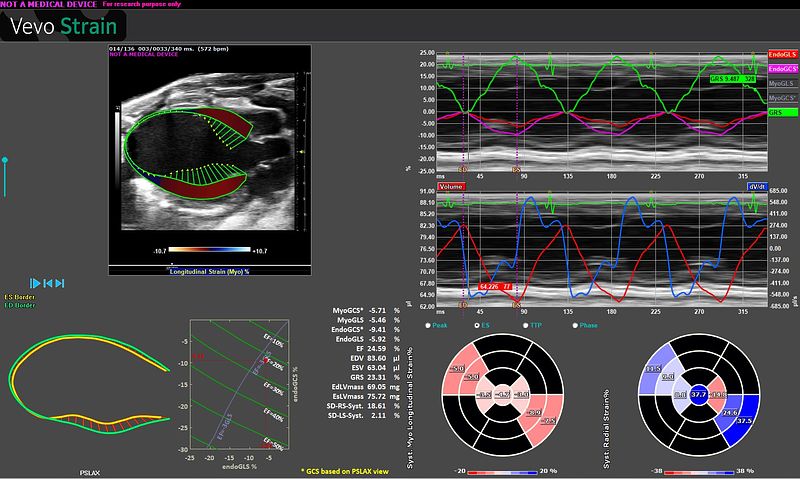Step to the next frame
This screenshot has width=800, height=479.
point(60,283)
